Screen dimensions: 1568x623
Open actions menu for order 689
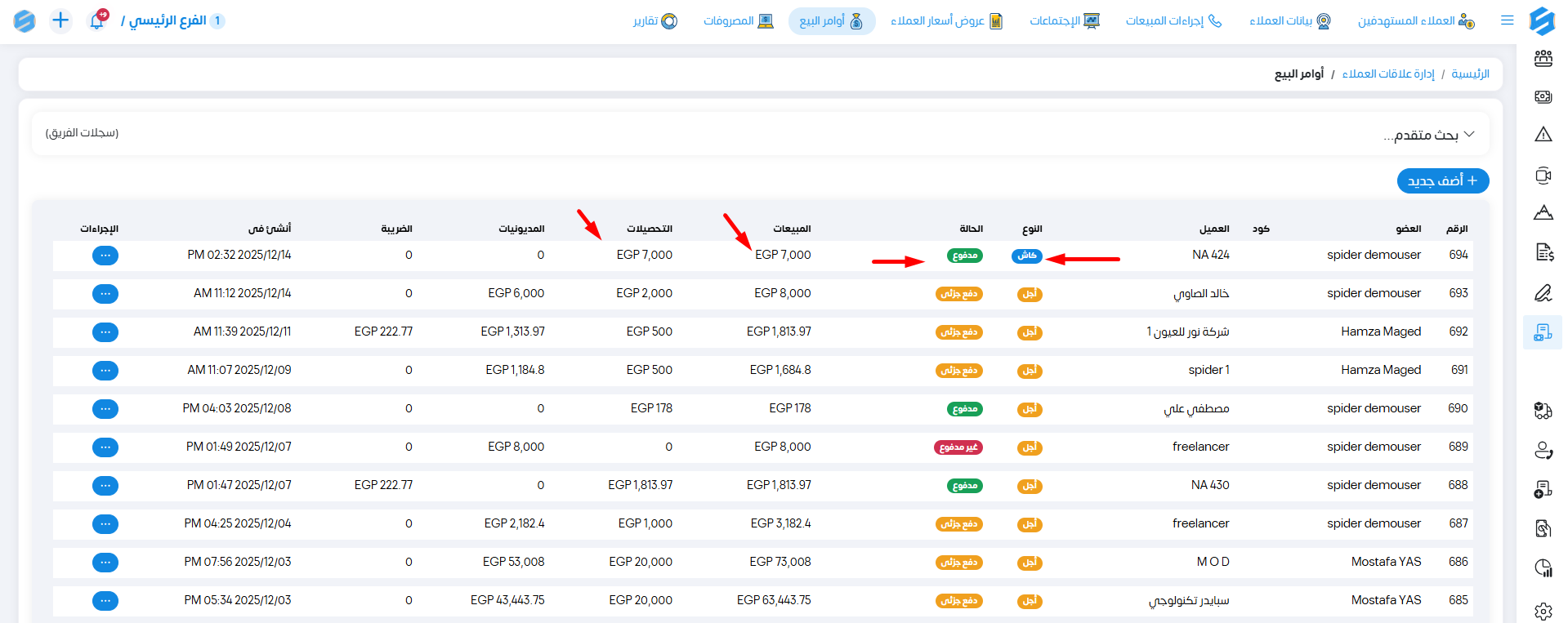pos(105,447)
